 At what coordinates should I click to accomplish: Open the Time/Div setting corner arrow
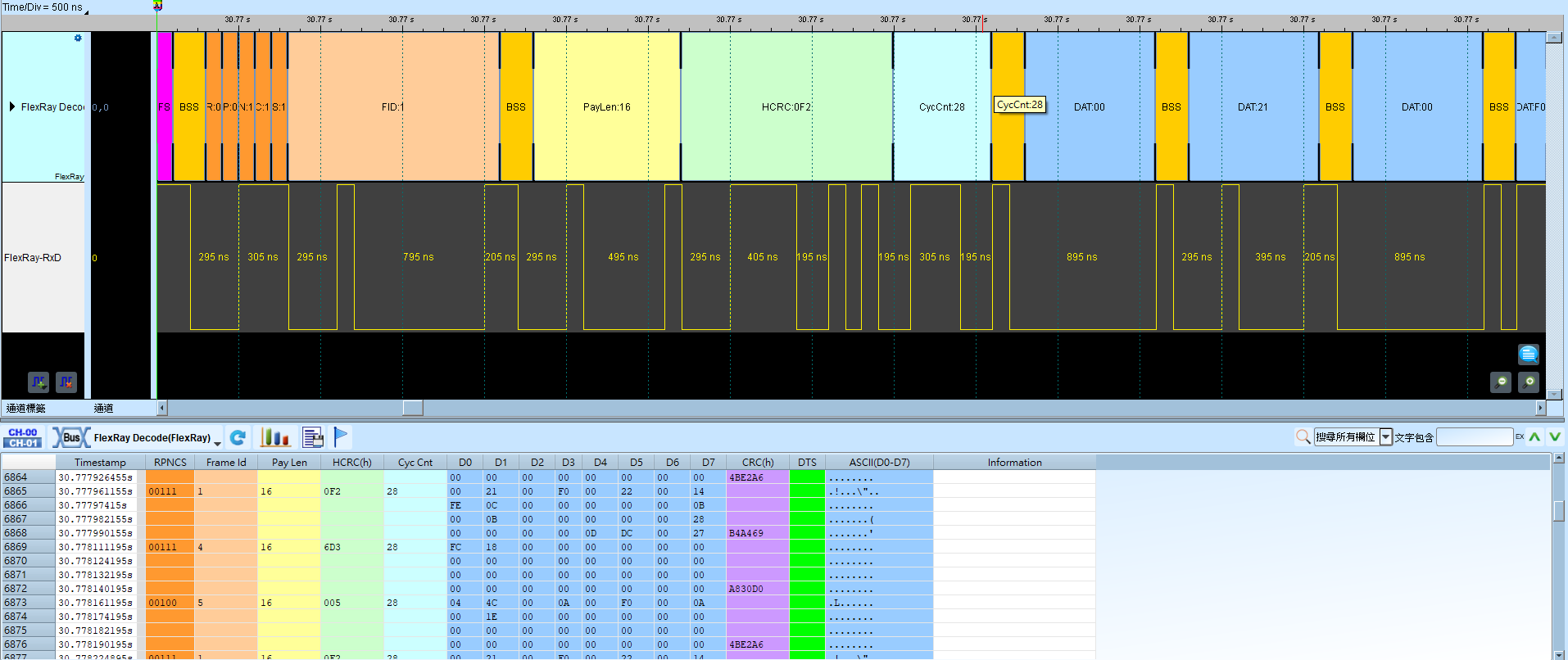[86, 11]
